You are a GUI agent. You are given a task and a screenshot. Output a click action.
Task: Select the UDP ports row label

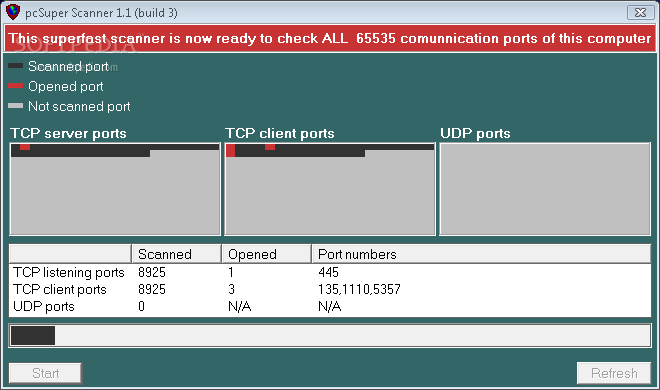44,307
